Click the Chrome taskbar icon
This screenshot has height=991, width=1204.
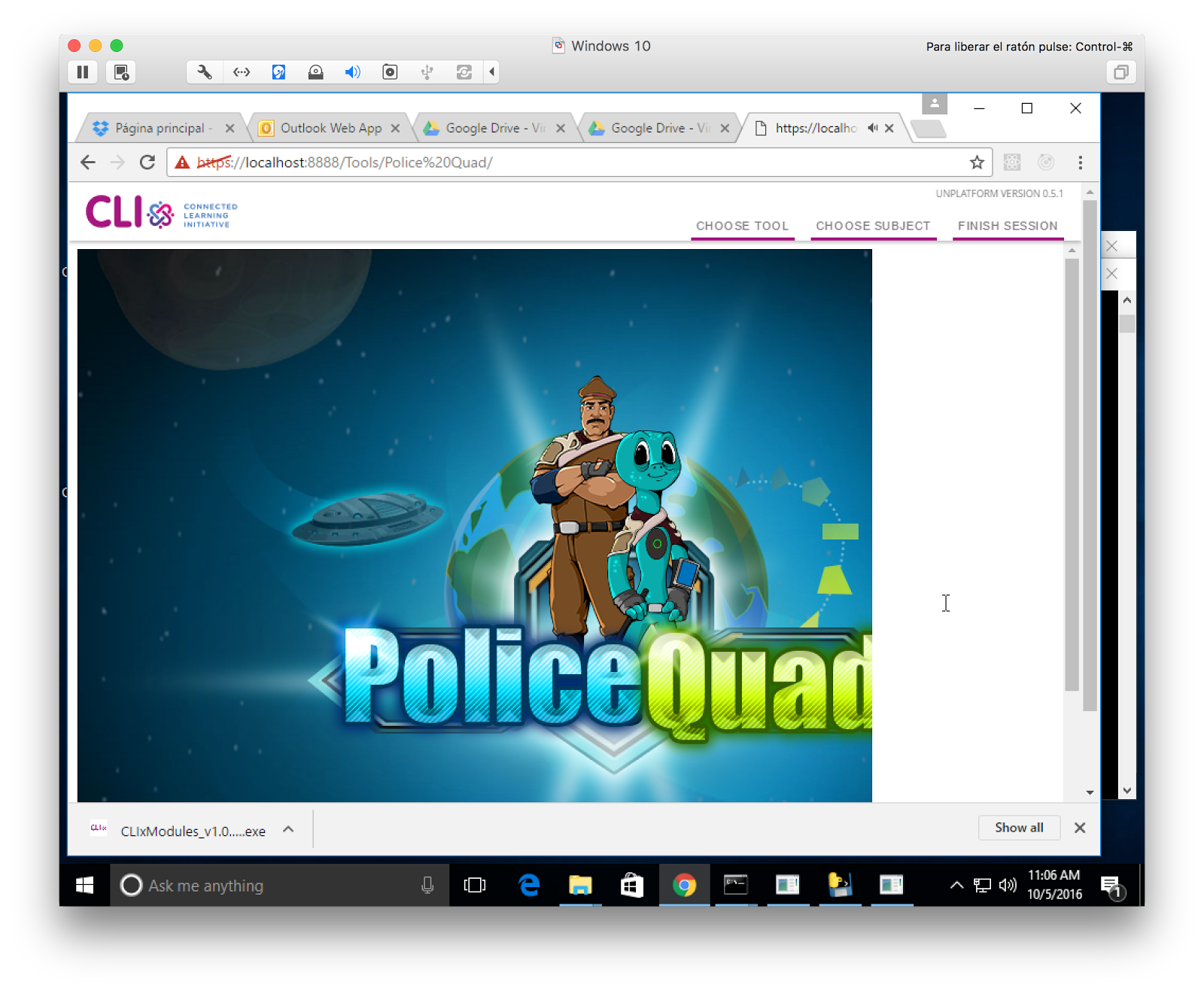coord(684,885)
